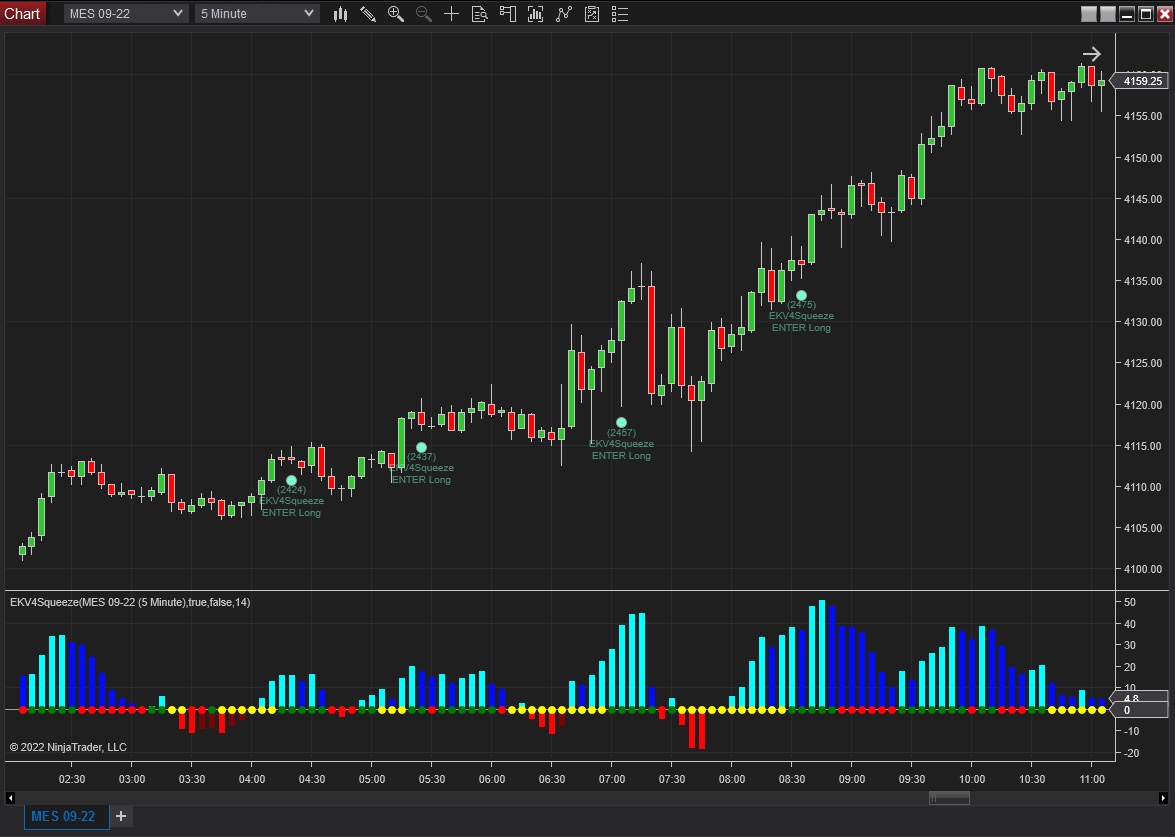The height and width of the screenshot is (837, 1175).
Task: Expand the MES 09-22 instrument dropdown
Action: 125,13
